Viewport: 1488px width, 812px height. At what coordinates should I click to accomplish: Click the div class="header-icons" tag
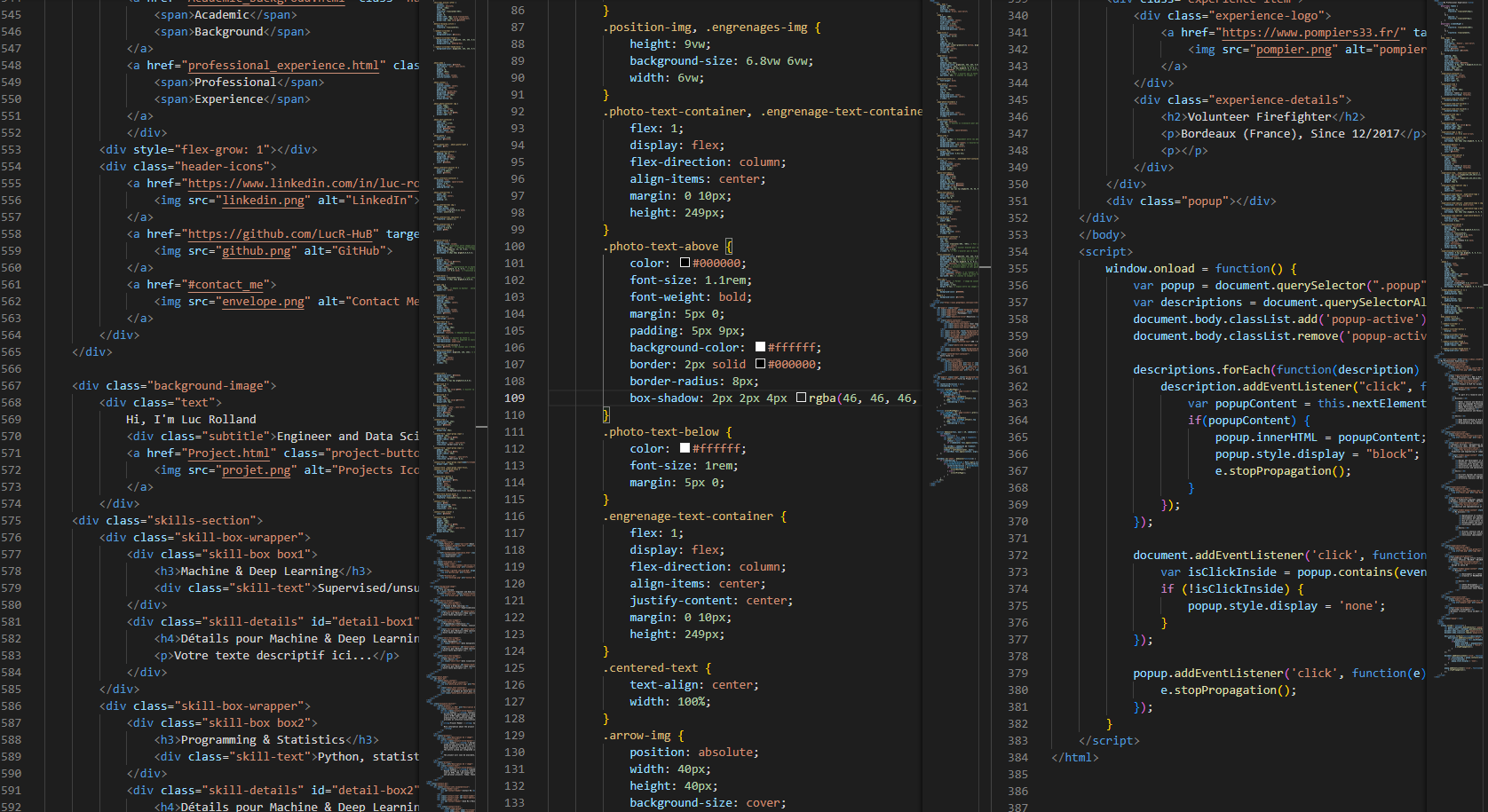point(187,167)
